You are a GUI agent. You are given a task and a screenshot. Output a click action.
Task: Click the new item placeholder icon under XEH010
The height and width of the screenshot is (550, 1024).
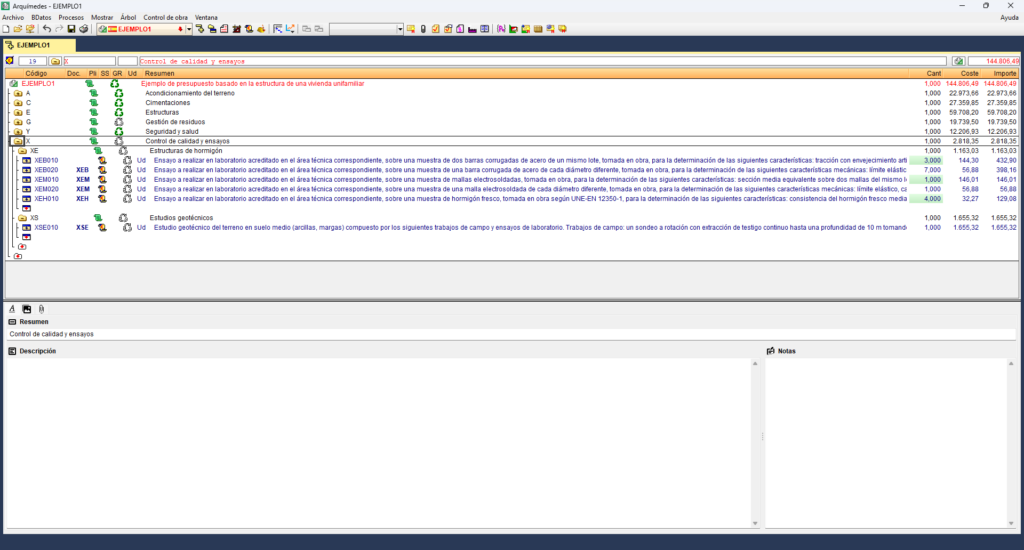26,208
